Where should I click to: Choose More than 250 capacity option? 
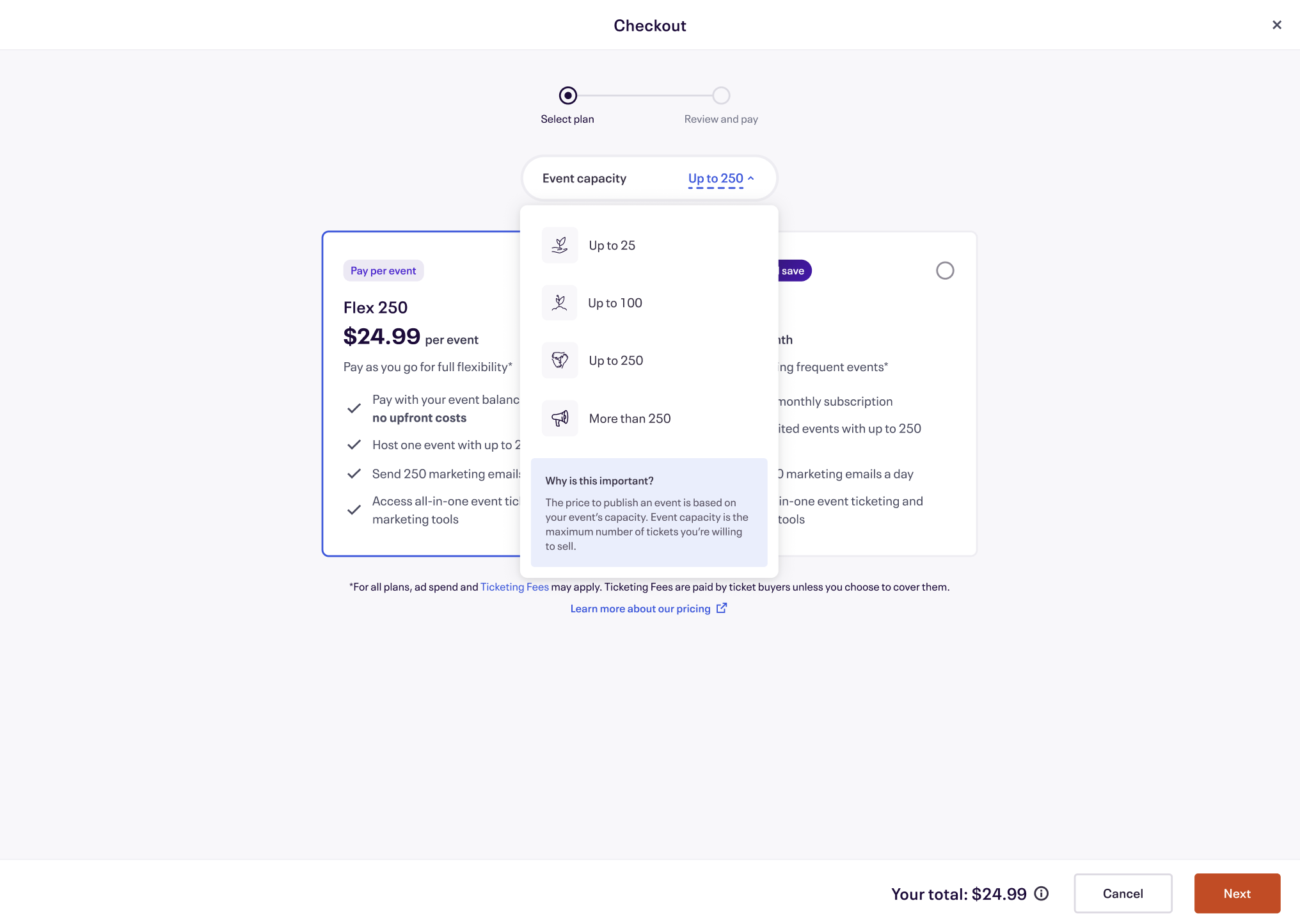point(630,418)
